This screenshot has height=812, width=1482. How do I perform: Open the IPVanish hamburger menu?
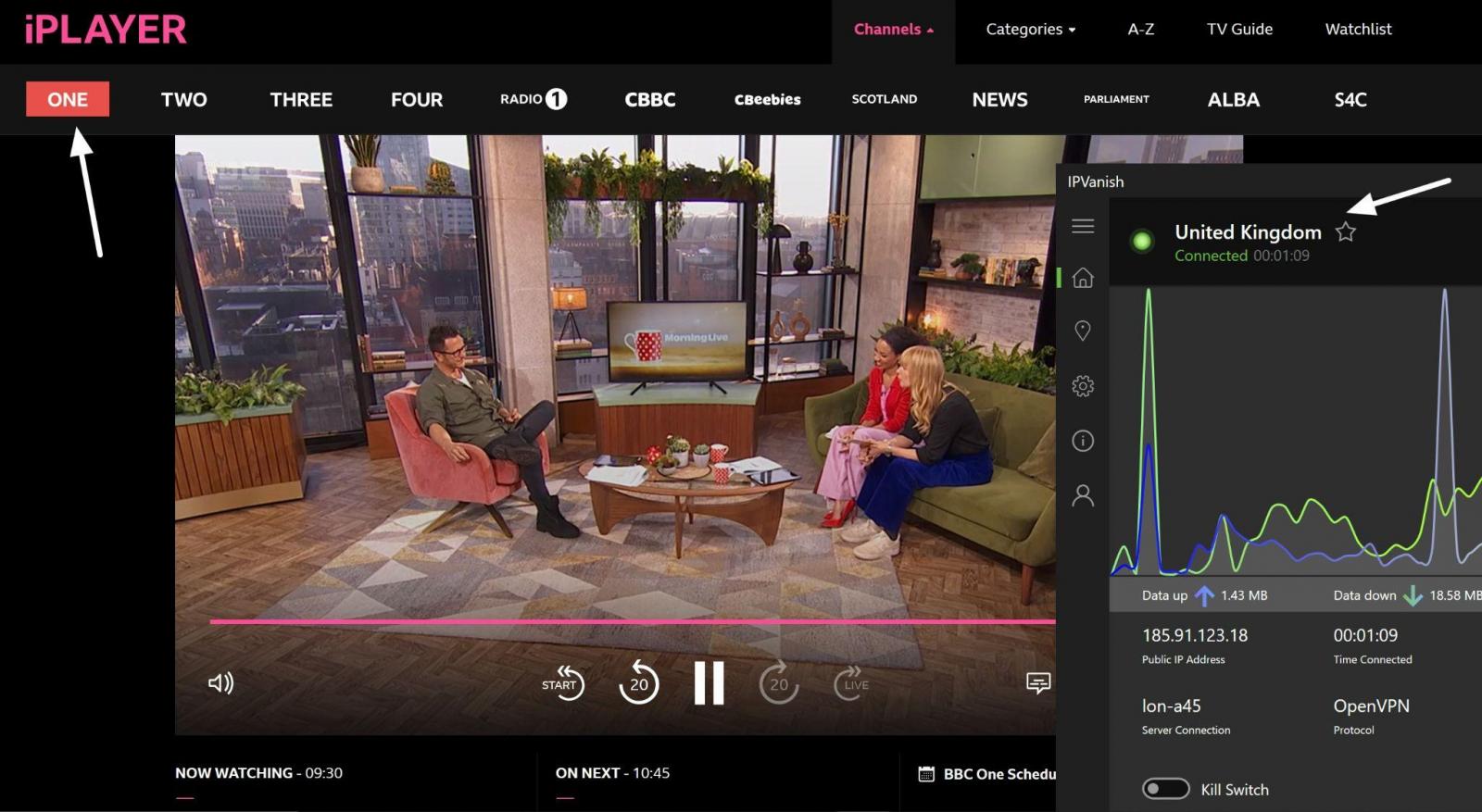1083,226
